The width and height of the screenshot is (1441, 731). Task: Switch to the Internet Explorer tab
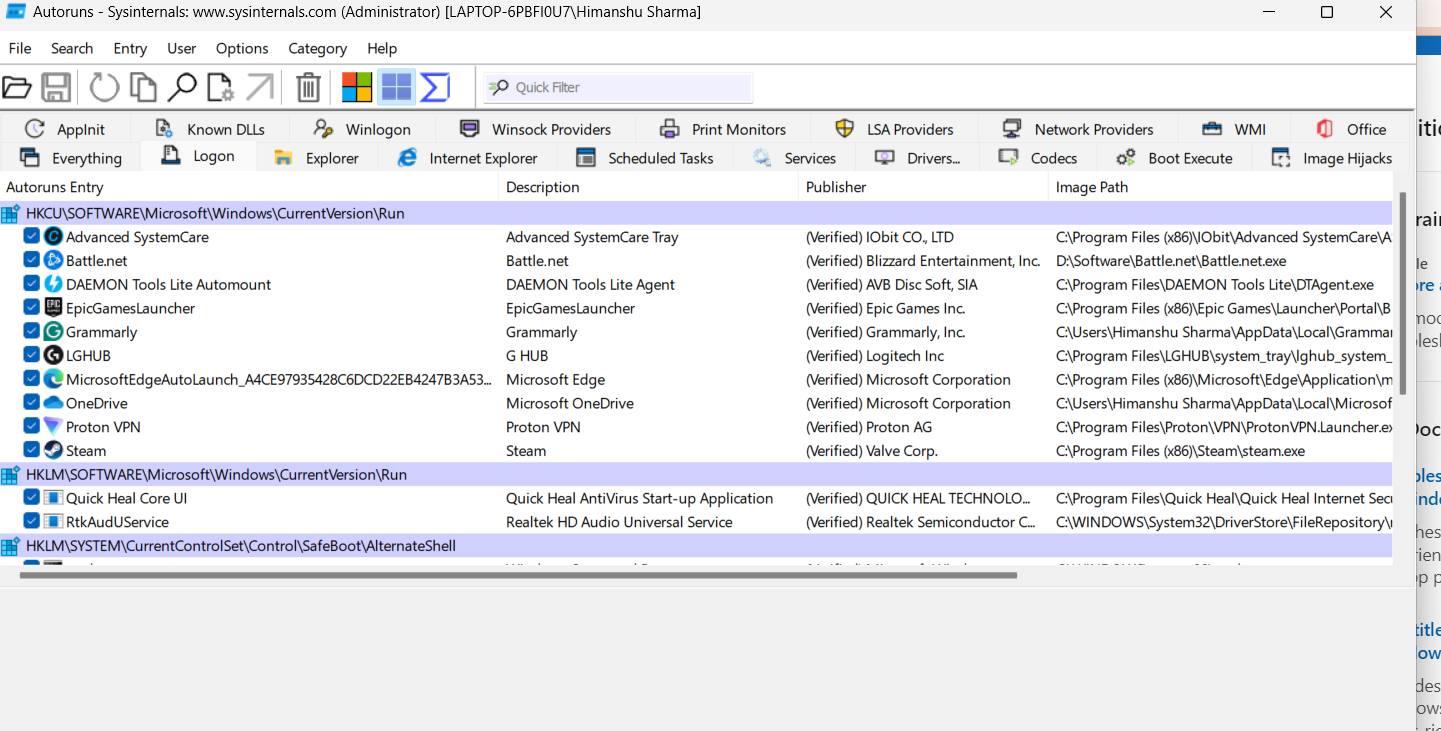click(x=468, y=158)
